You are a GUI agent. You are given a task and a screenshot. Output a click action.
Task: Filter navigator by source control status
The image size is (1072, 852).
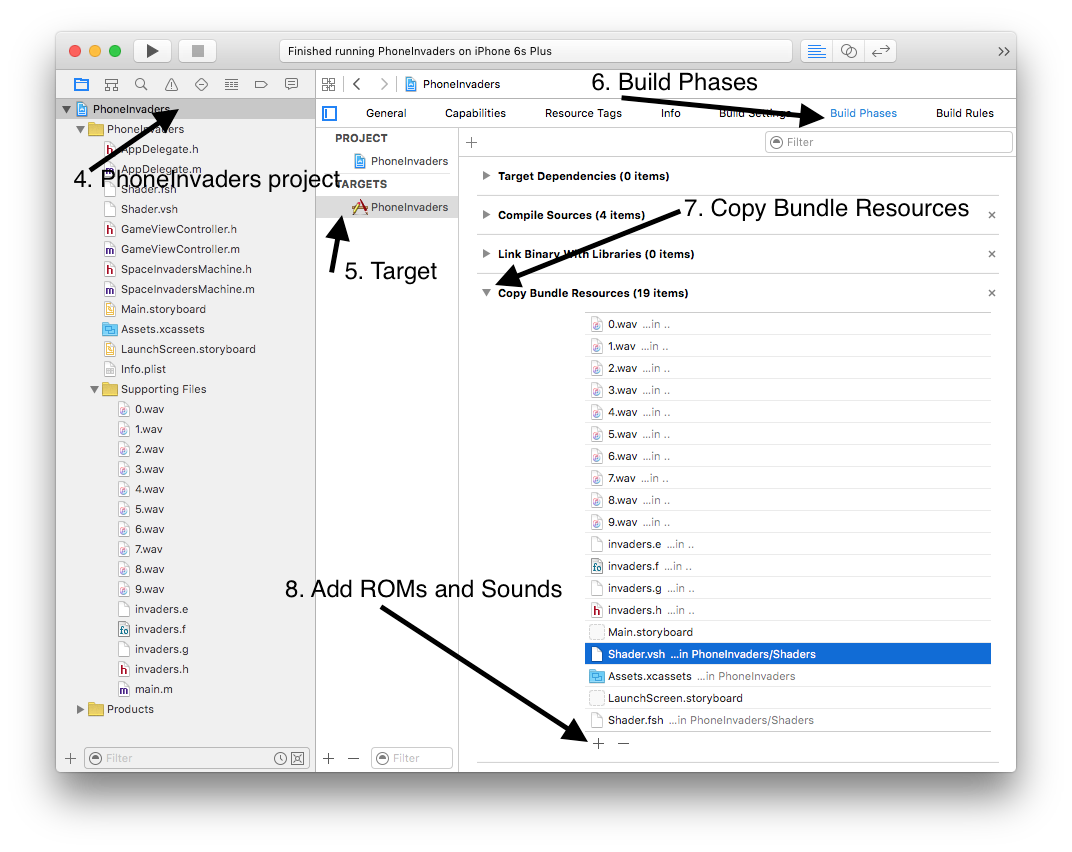[x=298, y=758]
